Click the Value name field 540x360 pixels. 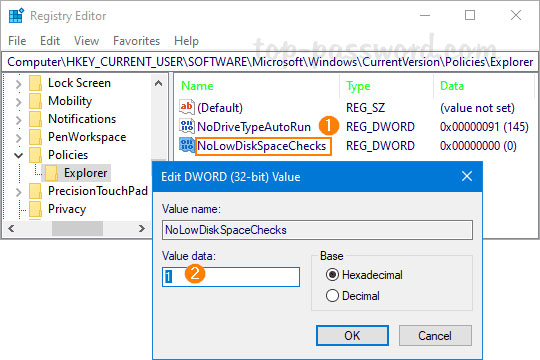317,230
